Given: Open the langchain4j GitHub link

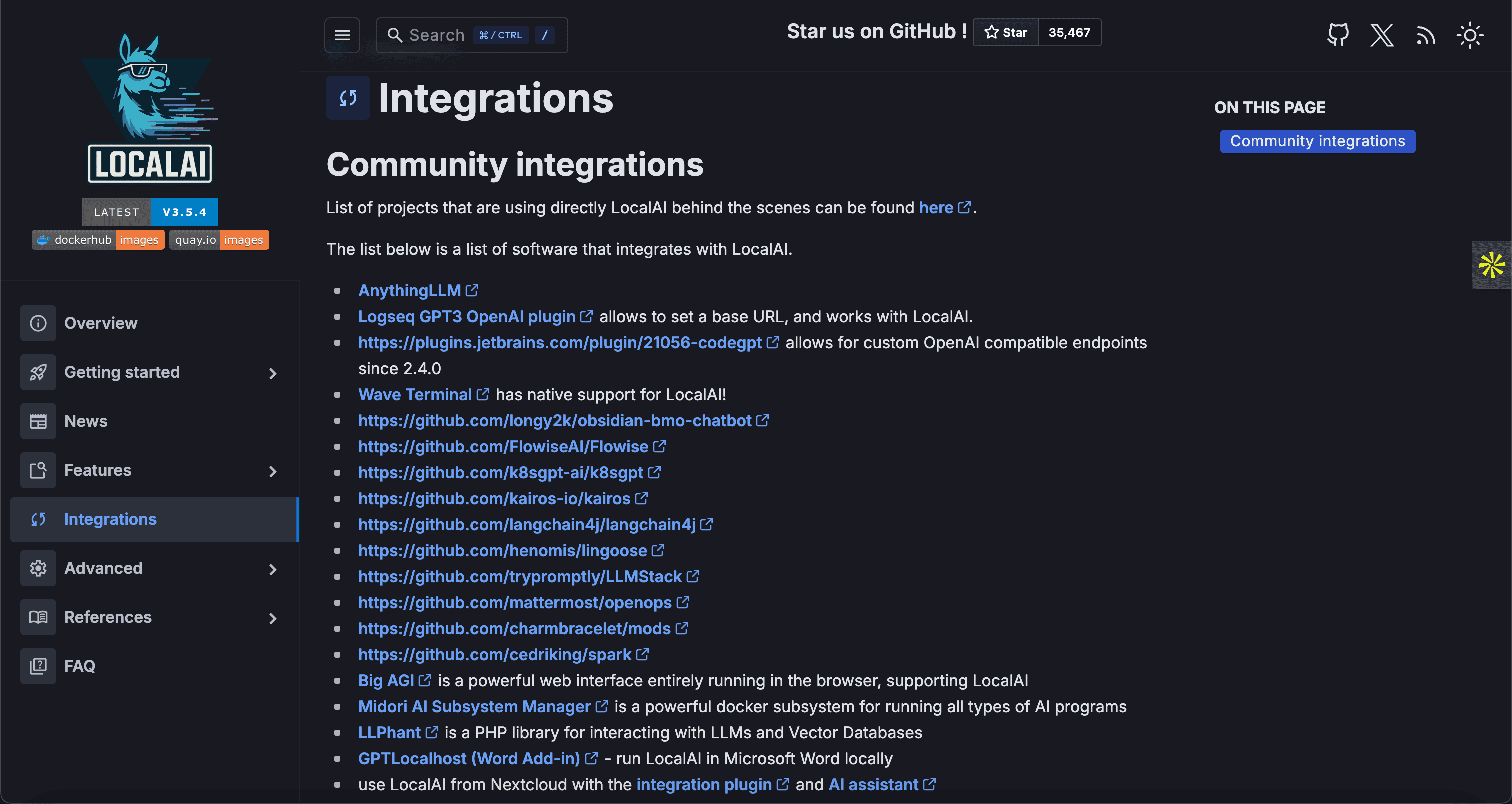Looking at the screenshot, I should (527, 524).
